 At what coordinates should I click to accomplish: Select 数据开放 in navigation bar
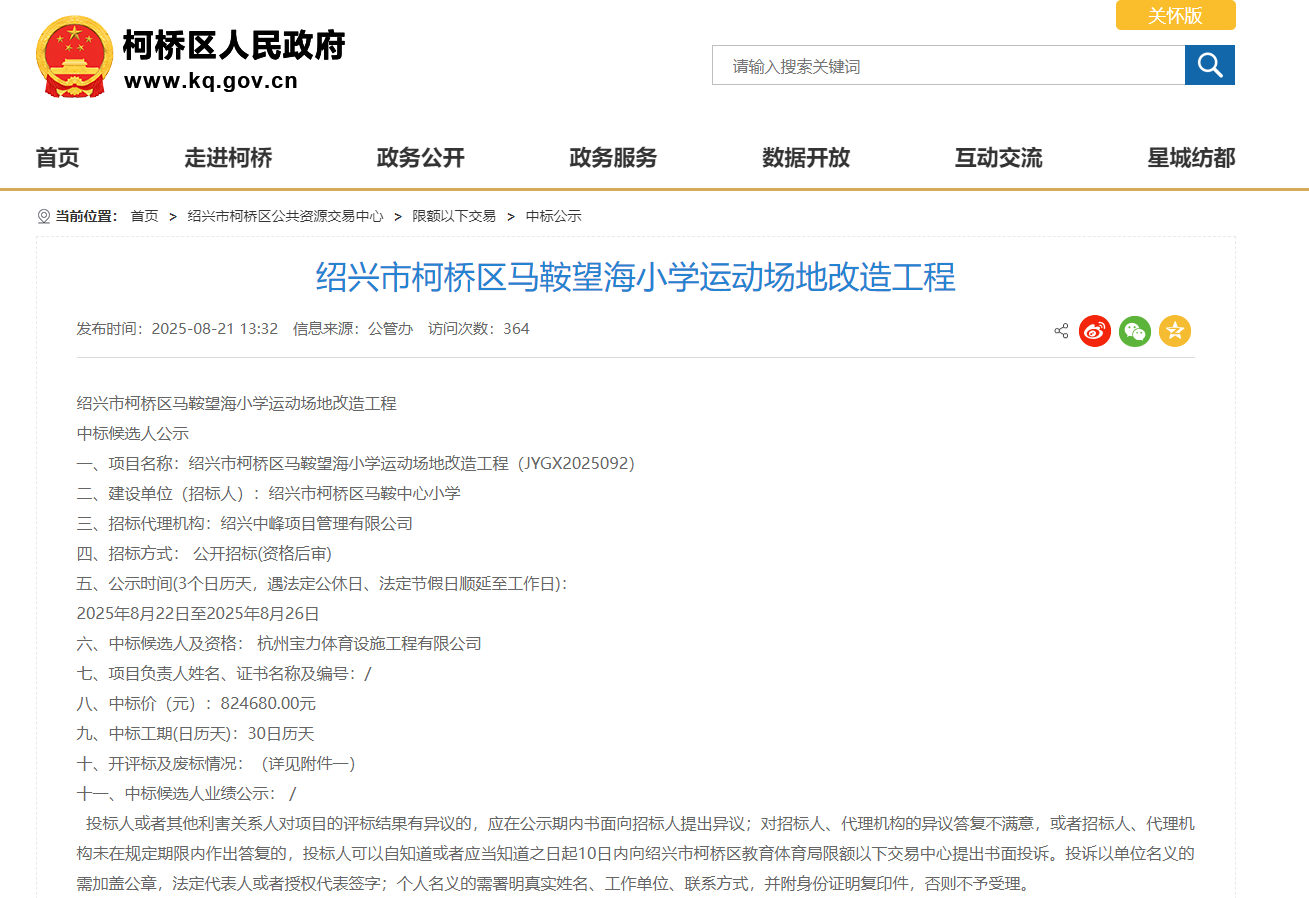click(806, 158)
